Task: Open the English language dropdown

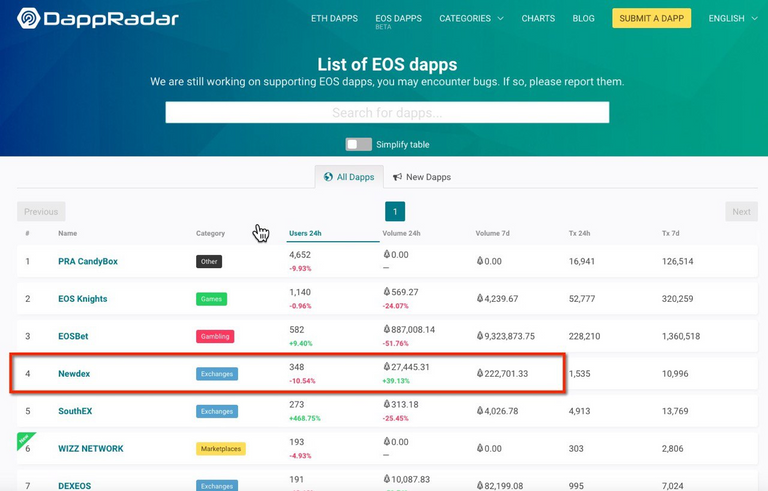Action: pyautogui.click(x=731, y=18)
